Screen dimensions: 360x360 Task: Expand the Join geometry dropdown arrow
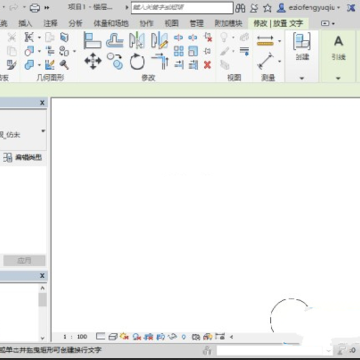point(39,65)
